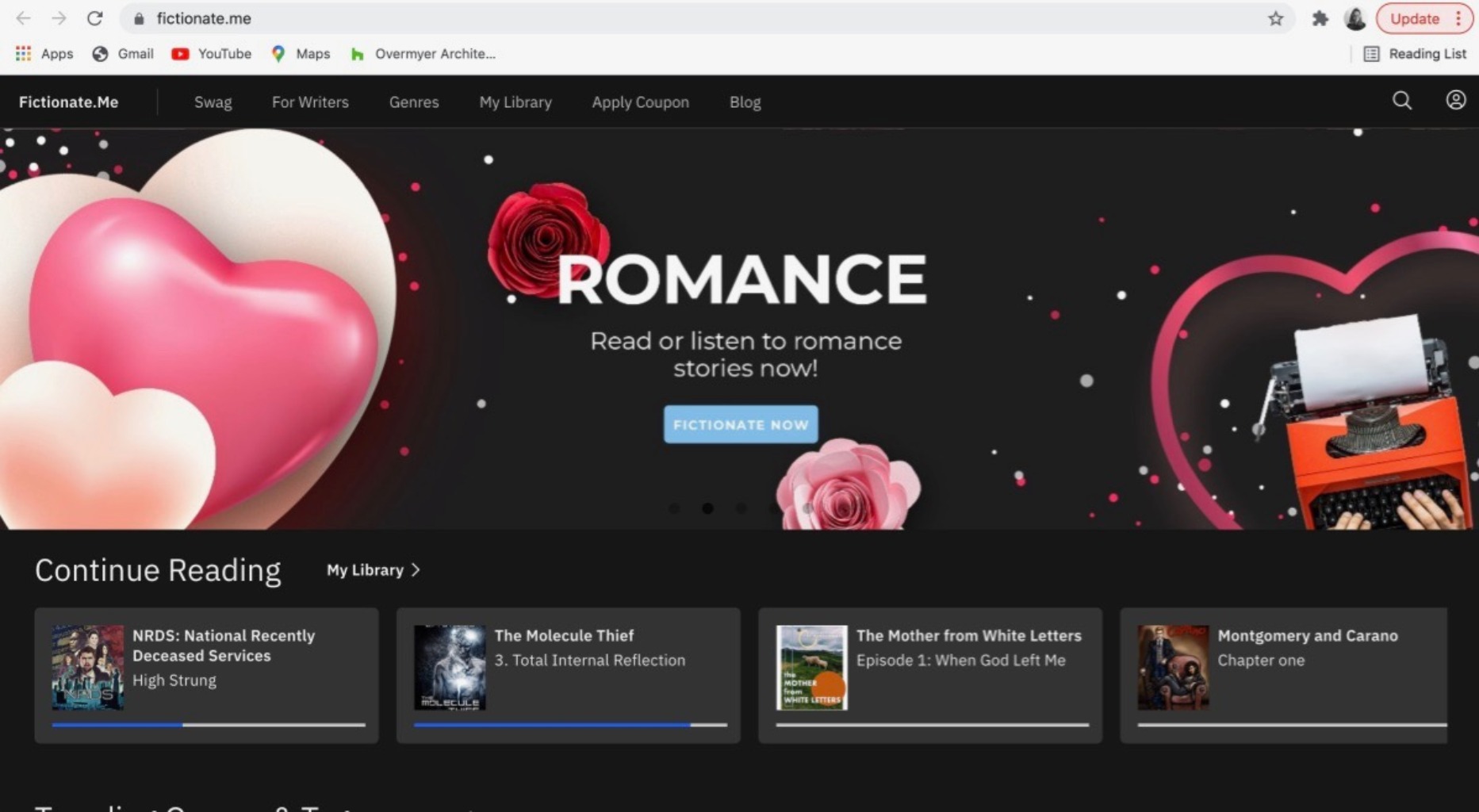Open the Apply Coupon menu item
1479x812 pixels.
[640, 101]
